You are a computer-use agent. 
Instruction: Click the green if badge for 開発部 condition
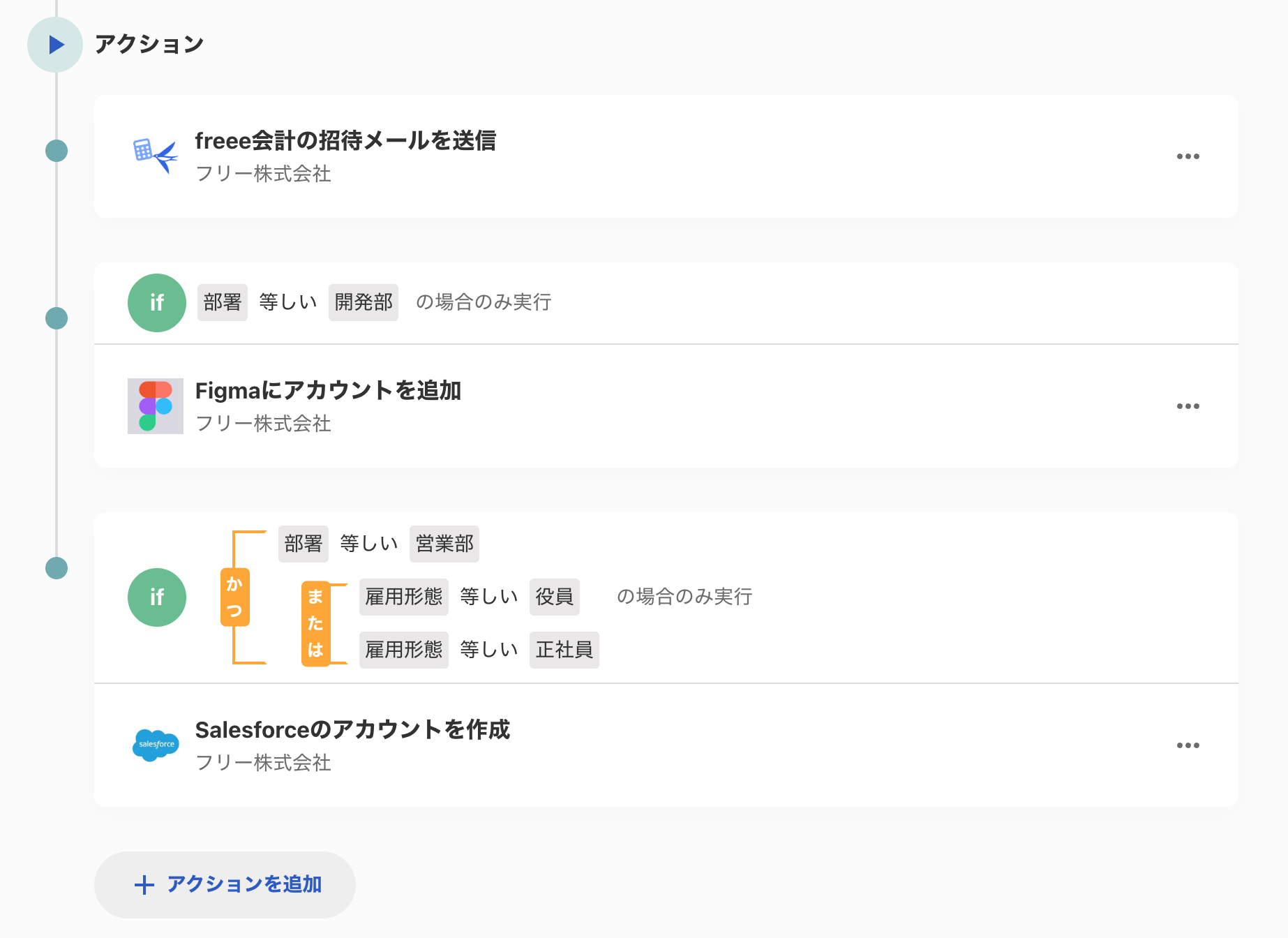[x=157, y=303]
